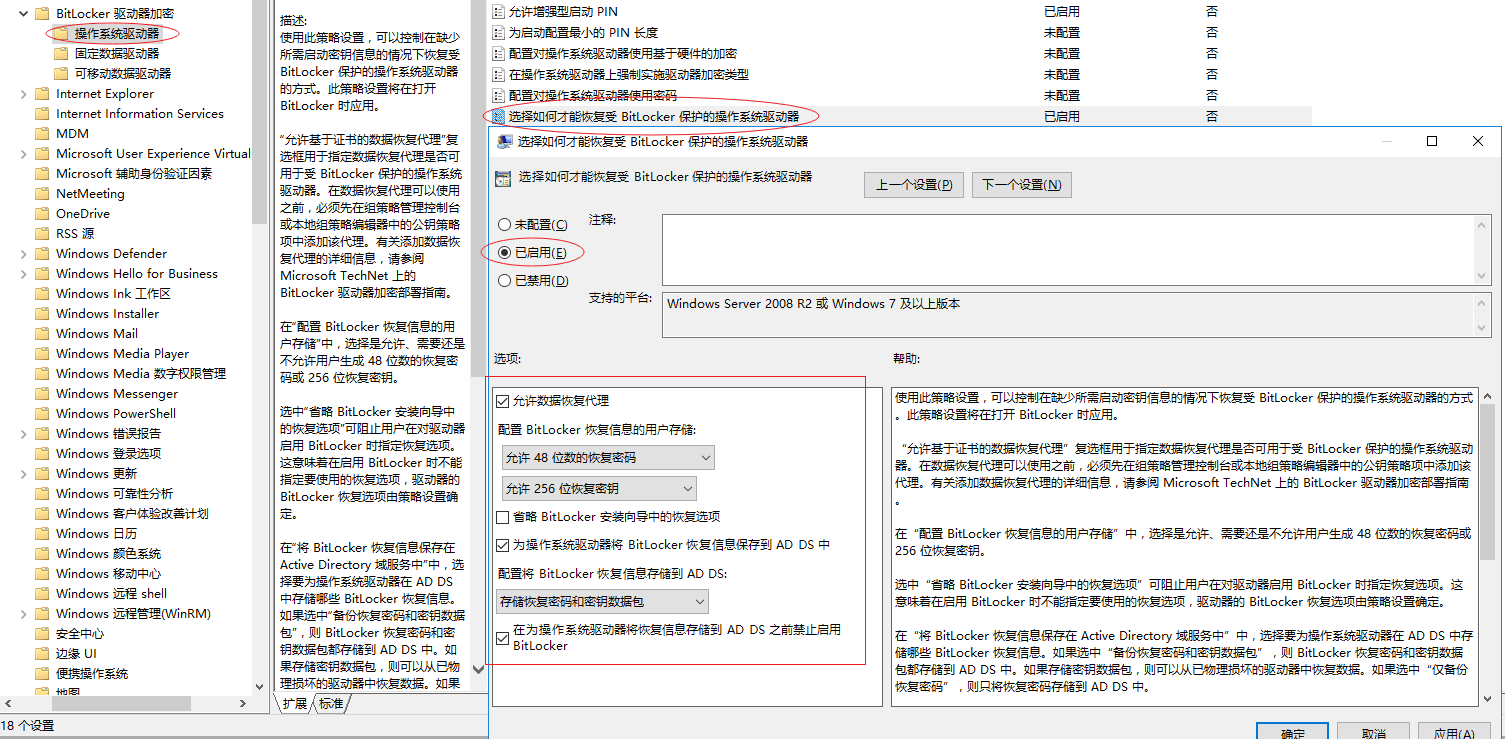Screen dimensions: 1505x739
Task: Select the 配置对操作系统驱动器使用密码 policy icon
Action: coord(497,94)
